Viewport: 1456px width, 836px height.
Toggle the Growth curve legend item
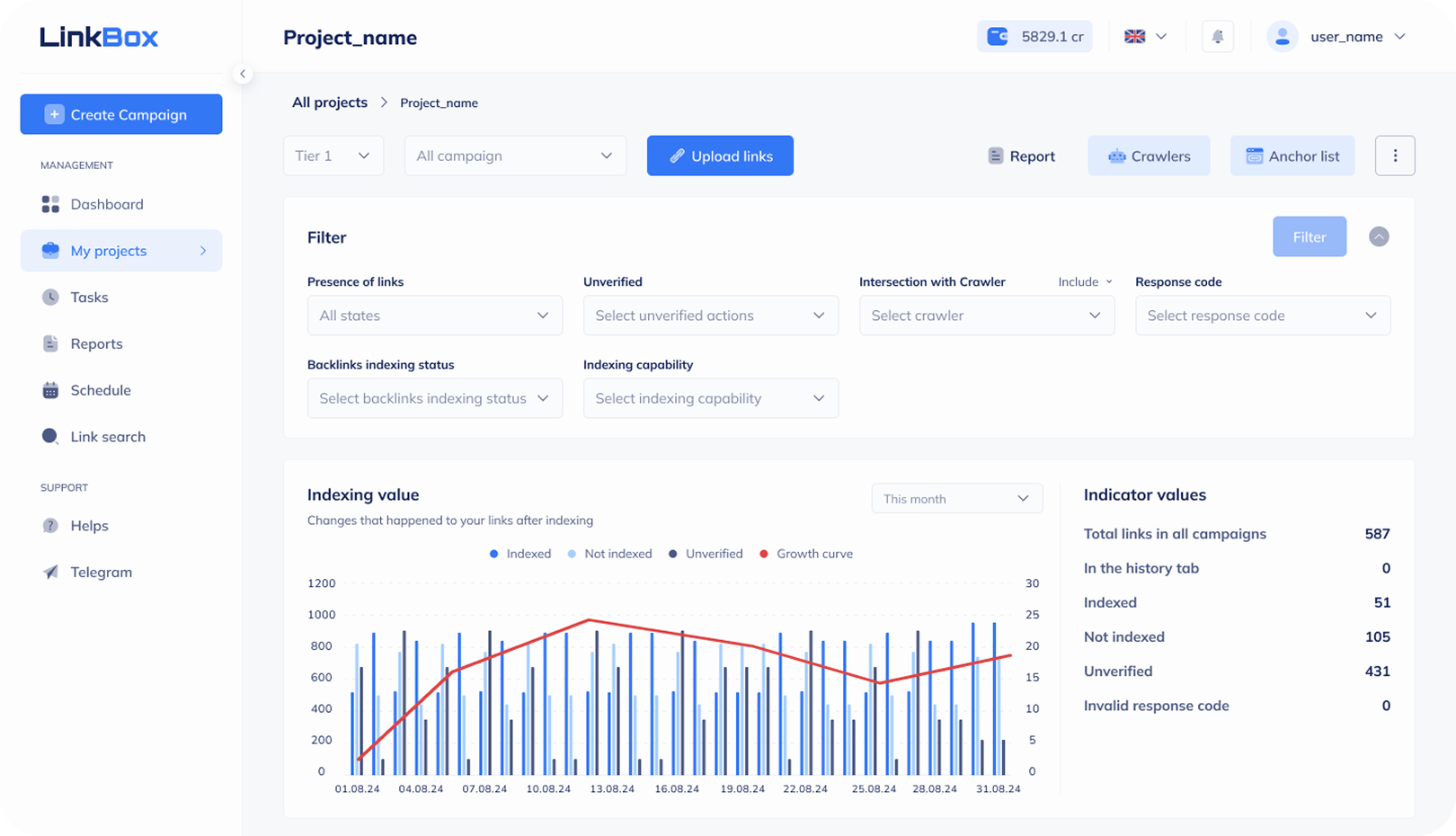805,554
